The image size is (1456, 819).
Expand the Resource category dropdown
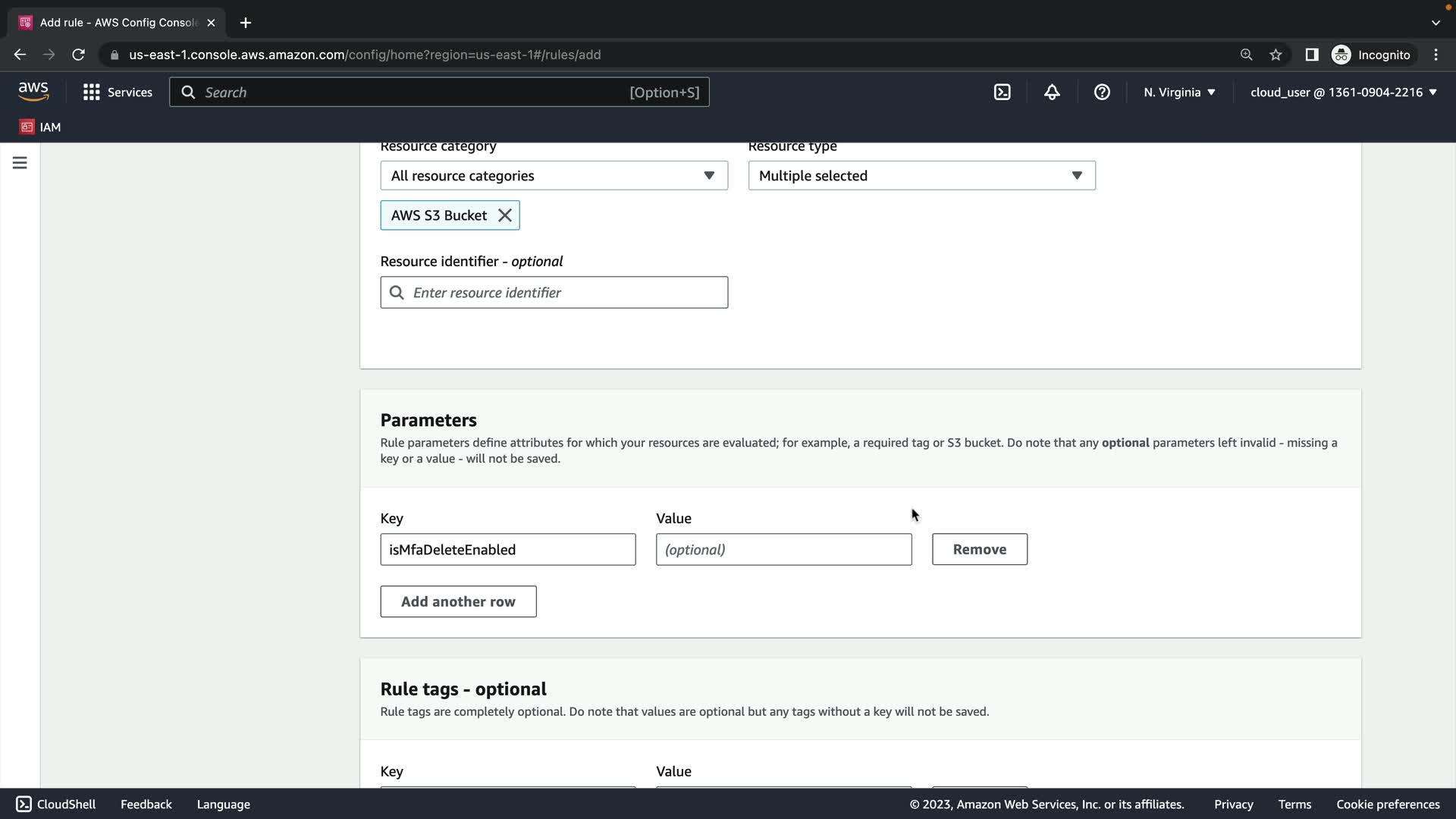pos(554,176)
